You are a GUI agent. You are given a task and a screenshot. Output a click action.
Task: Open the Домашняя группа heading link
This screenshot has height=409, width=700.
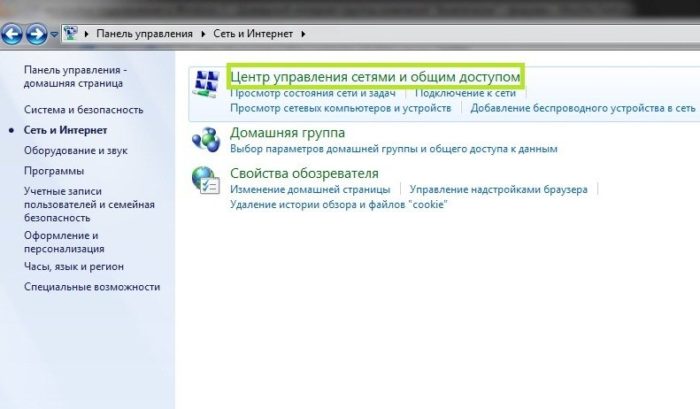tap(287, 132)
